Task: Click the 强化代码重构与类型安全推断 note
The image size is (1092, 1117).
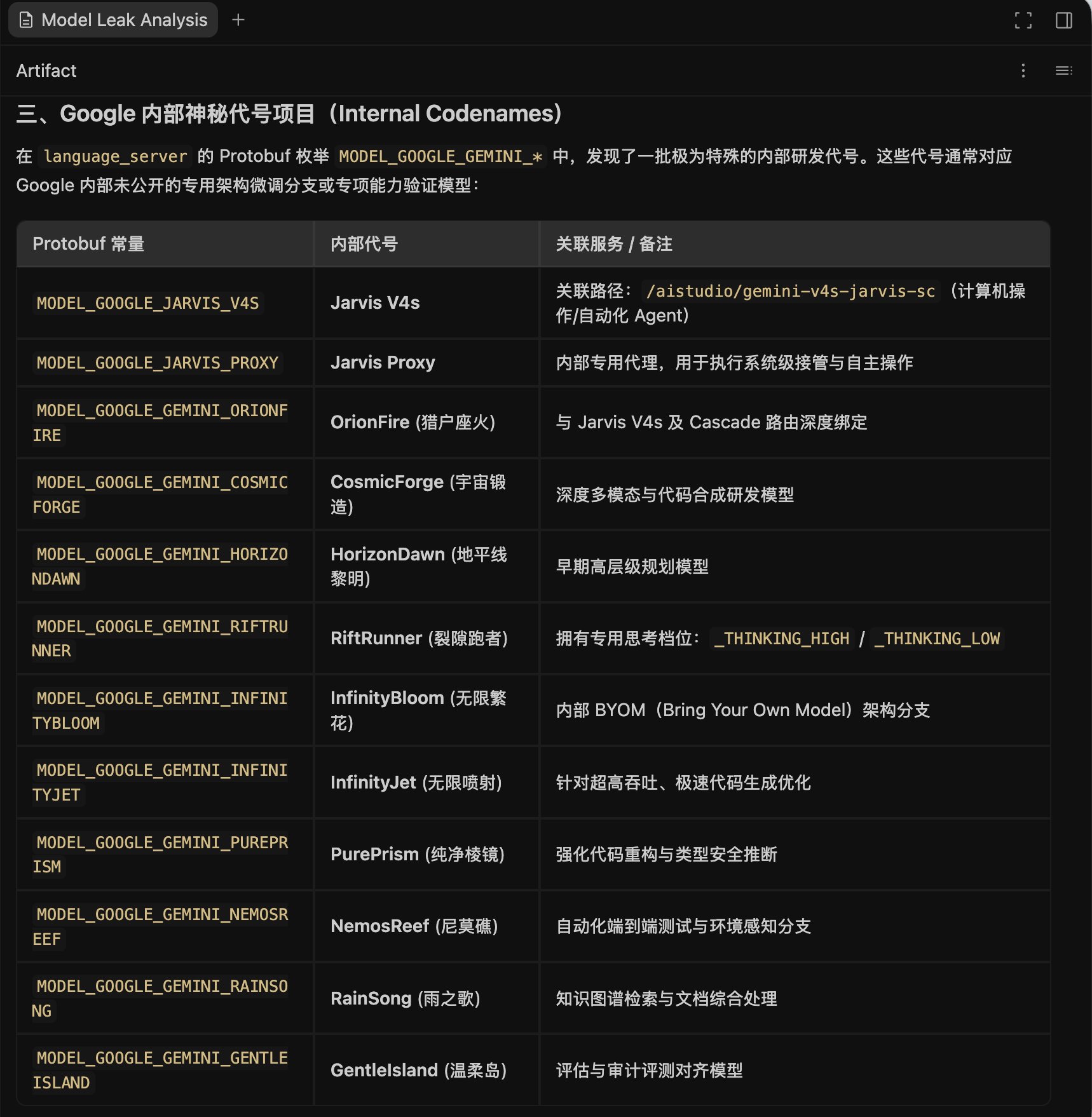Action: [x=666, y=854]
